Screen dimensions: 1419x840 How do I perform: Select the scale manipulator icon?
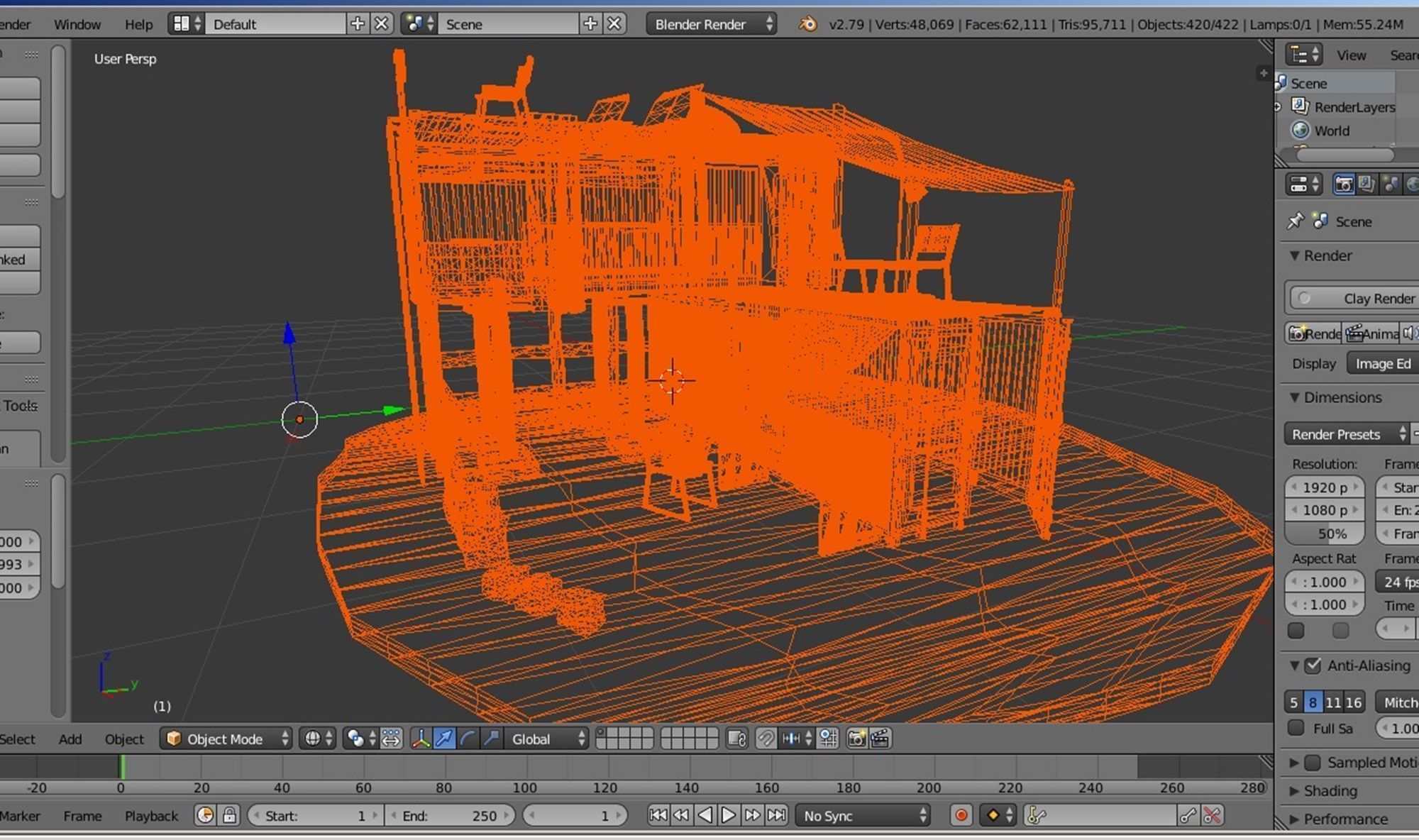(491, 739)
